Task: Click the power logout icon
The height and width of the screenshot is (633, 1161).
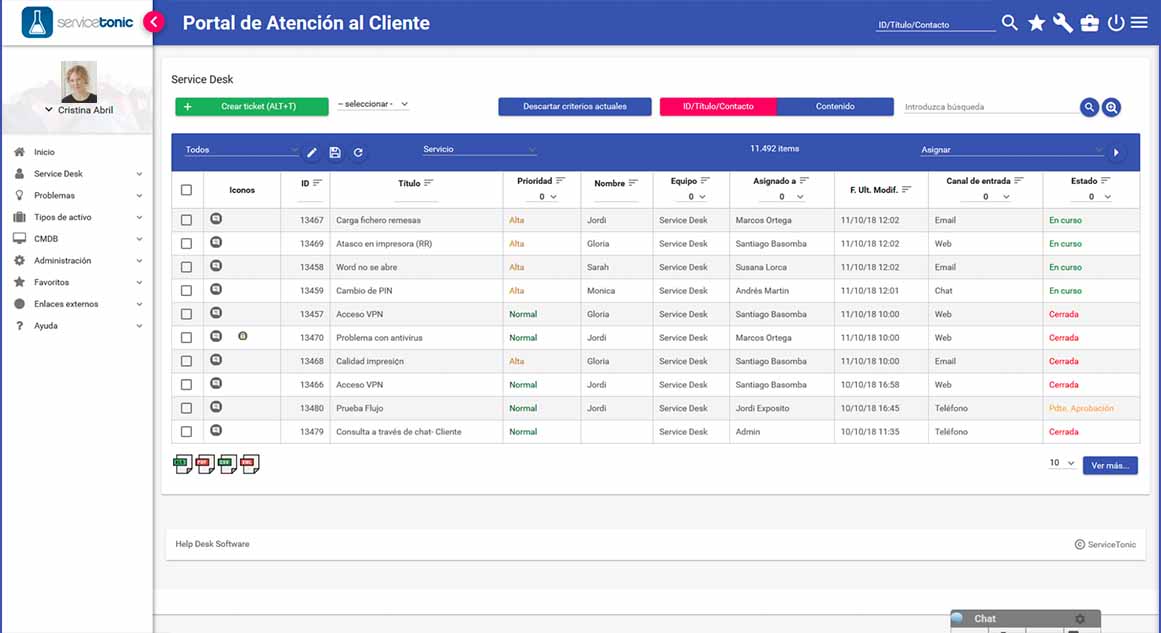Action: tap(1116, 23)
